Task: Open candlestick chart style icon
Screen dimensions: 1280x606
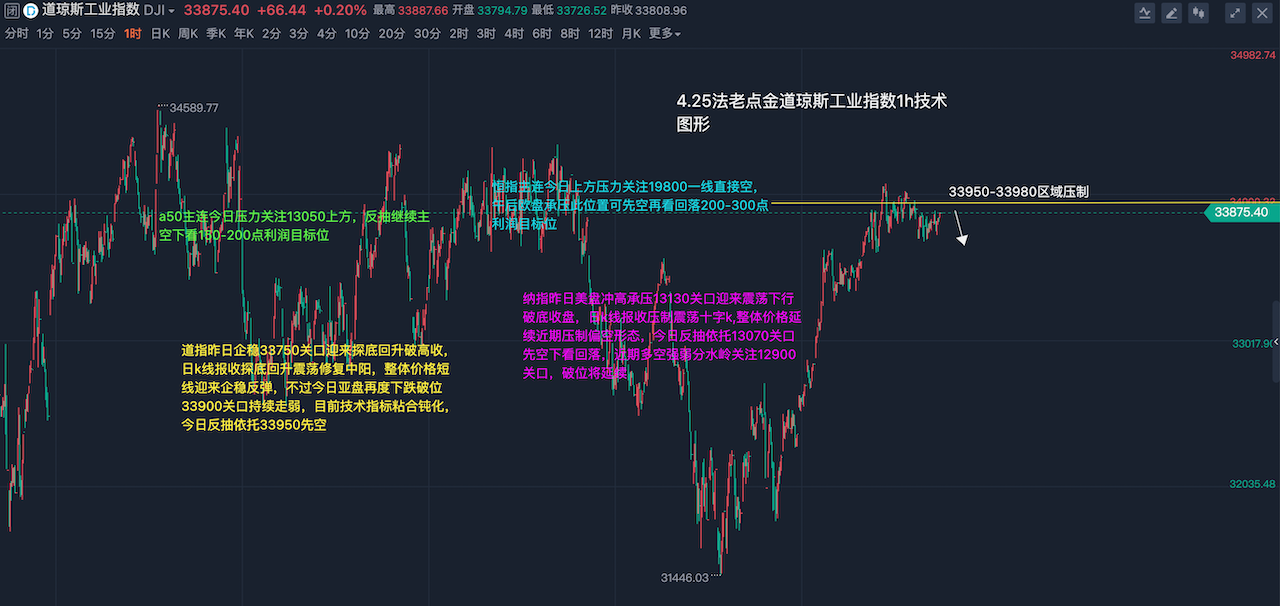Action: coord(1200,13)
